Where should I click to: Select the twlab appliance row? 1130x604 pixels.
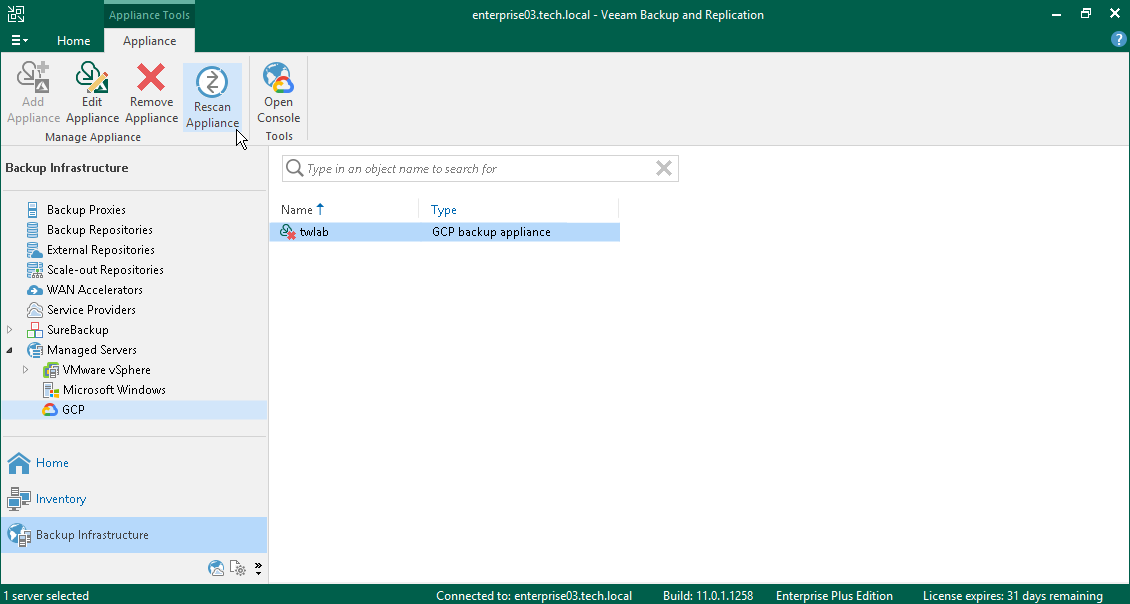tap(445, 232)
